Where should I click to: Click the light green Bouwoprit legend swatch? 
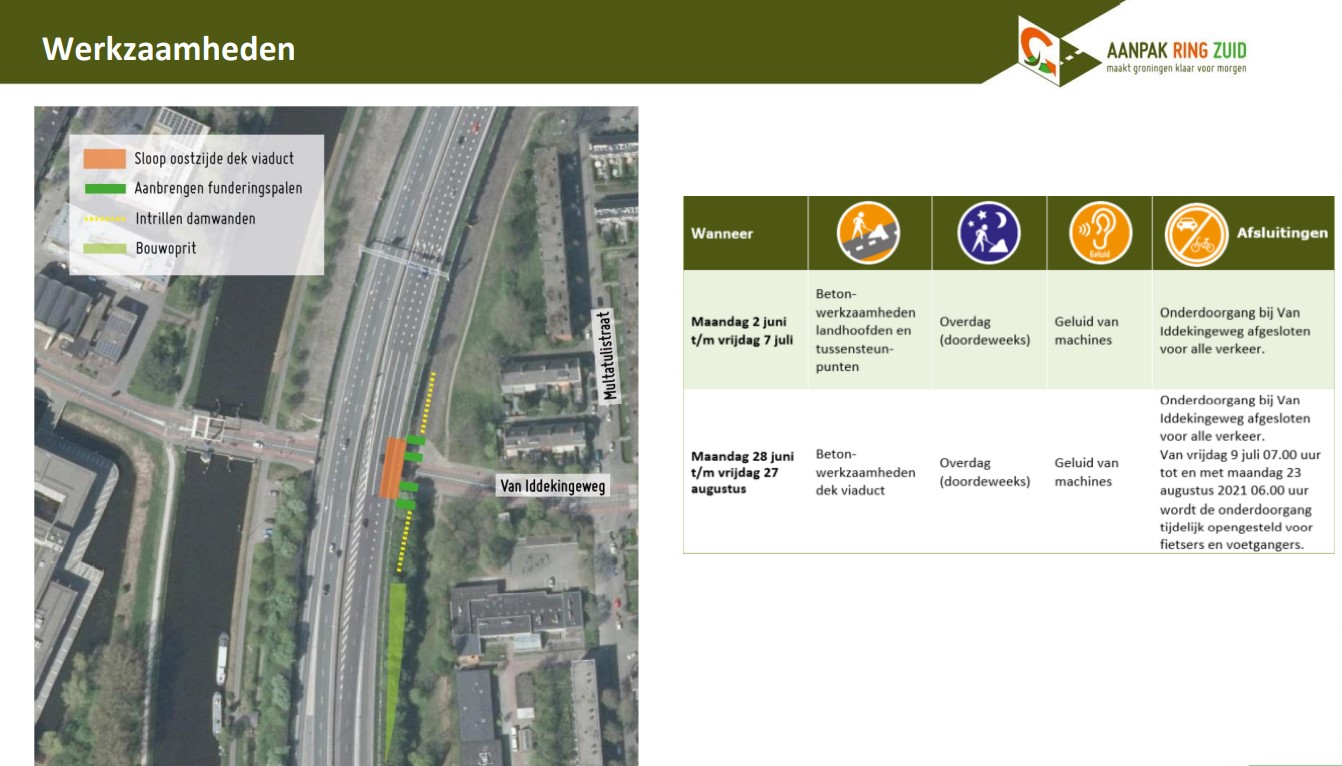[104, 248]
